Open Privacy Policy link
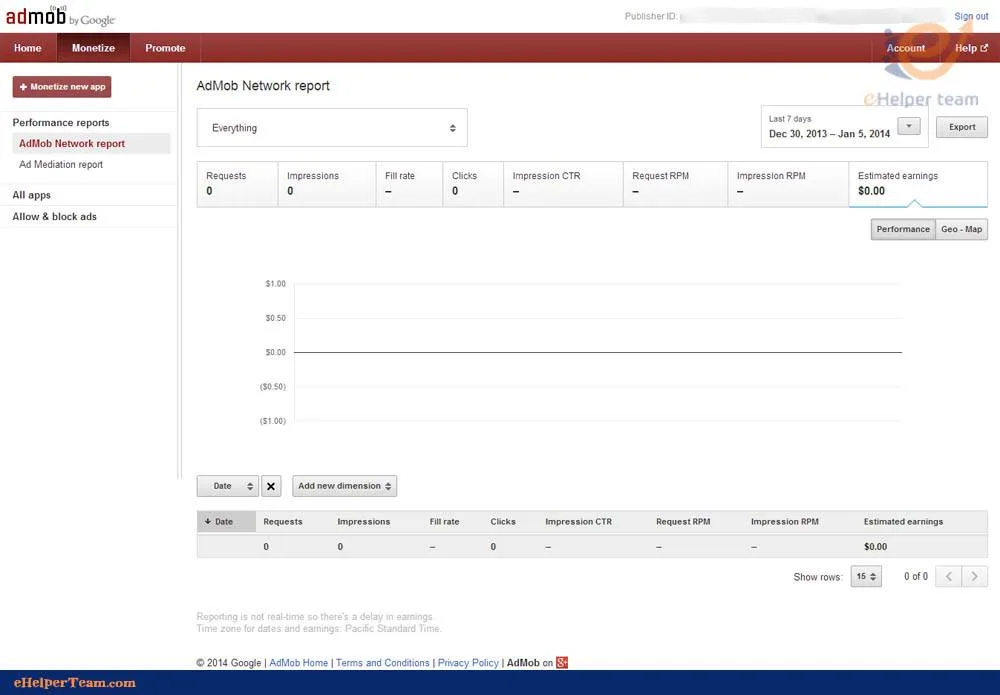Viewport: 1000px width, 695px height. click(x=468, y=662)
